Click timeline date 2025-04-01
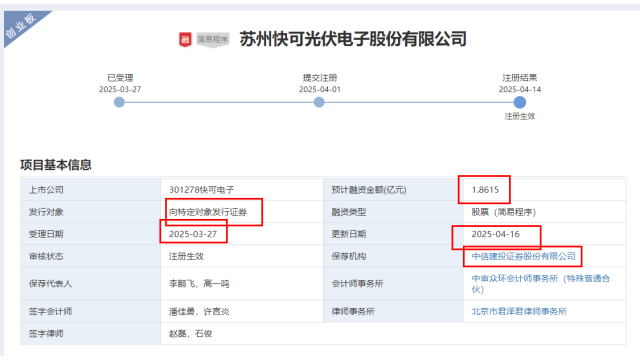This screenshot has height=360, width=640. 320,89
